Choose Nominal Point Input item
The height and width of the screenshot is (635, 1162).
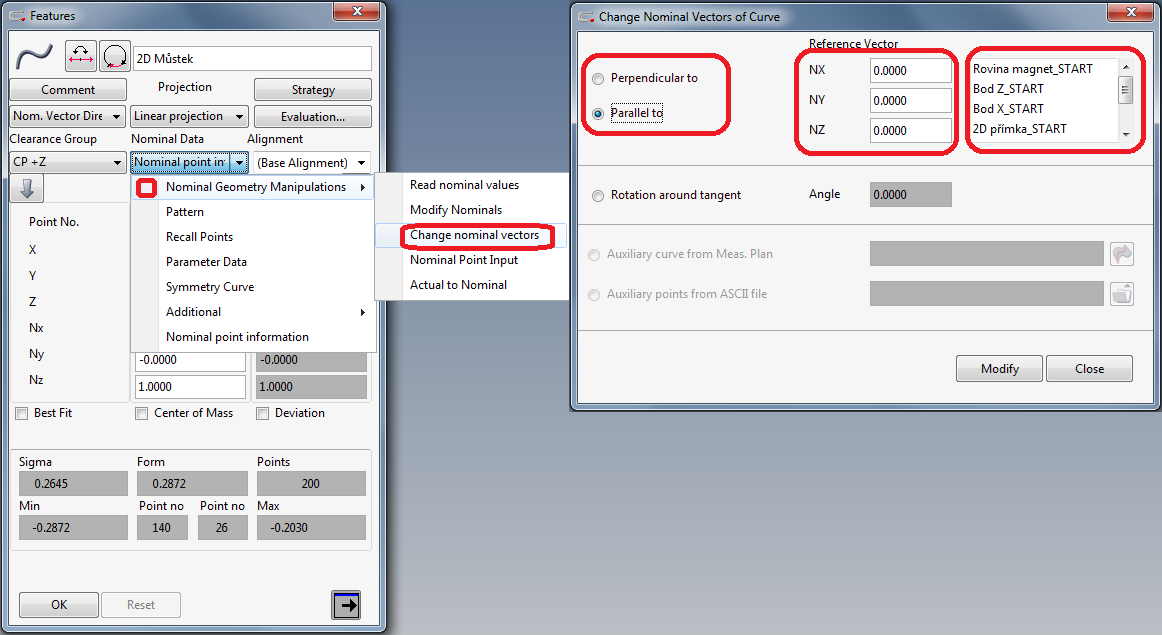(x=464, y=260)
